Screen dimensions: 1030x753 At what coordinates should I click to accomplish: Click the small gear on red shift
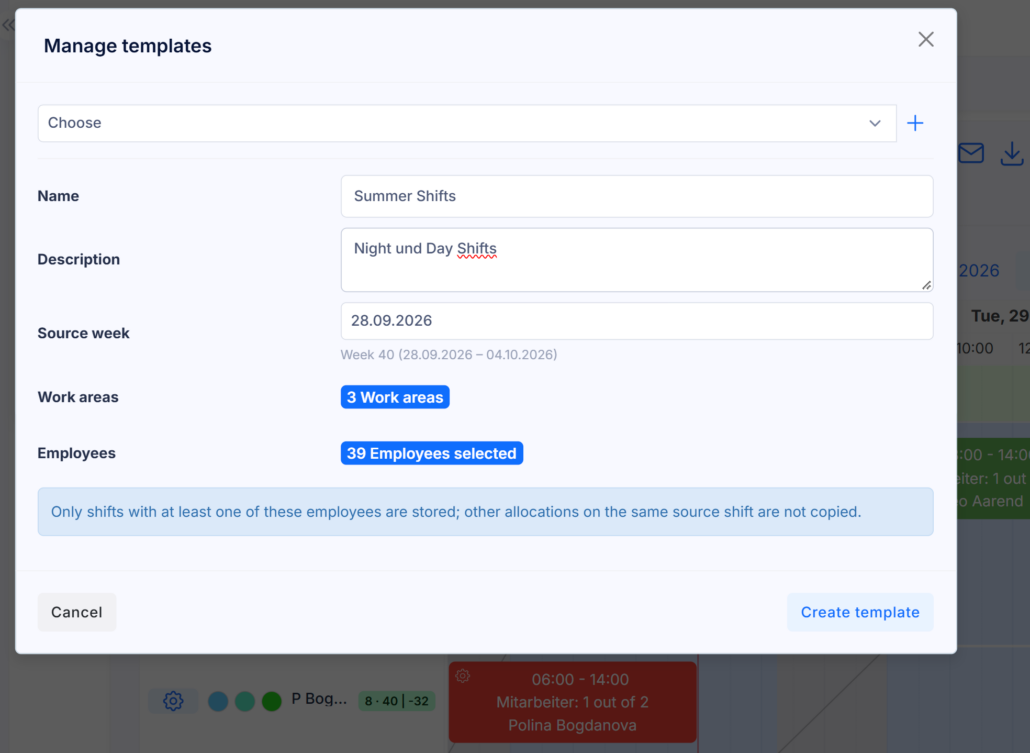[x=462, y=675]
